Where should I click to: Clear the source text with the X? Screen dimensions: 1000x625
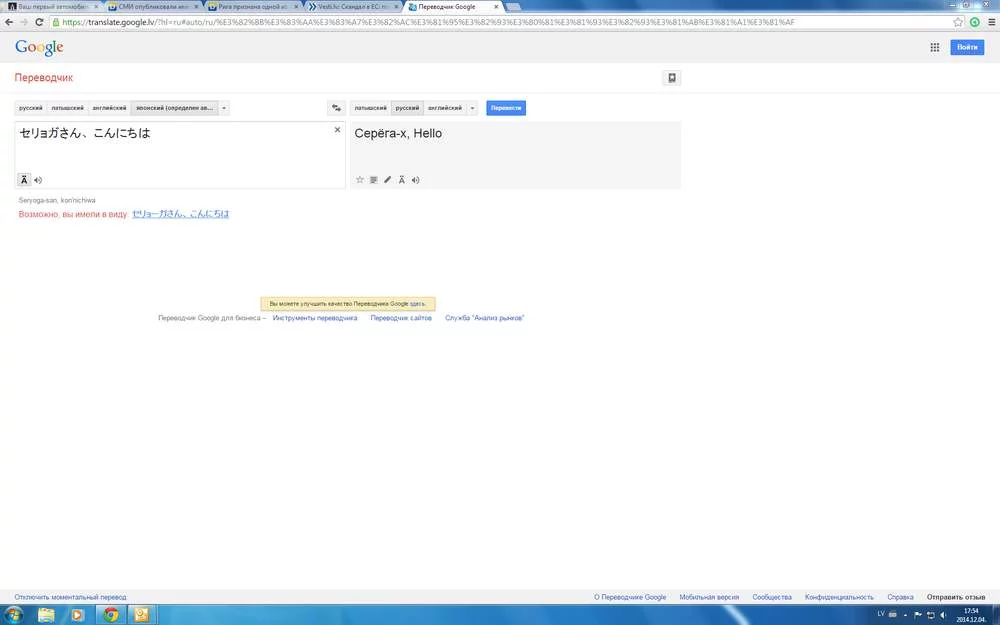point(337,130)
